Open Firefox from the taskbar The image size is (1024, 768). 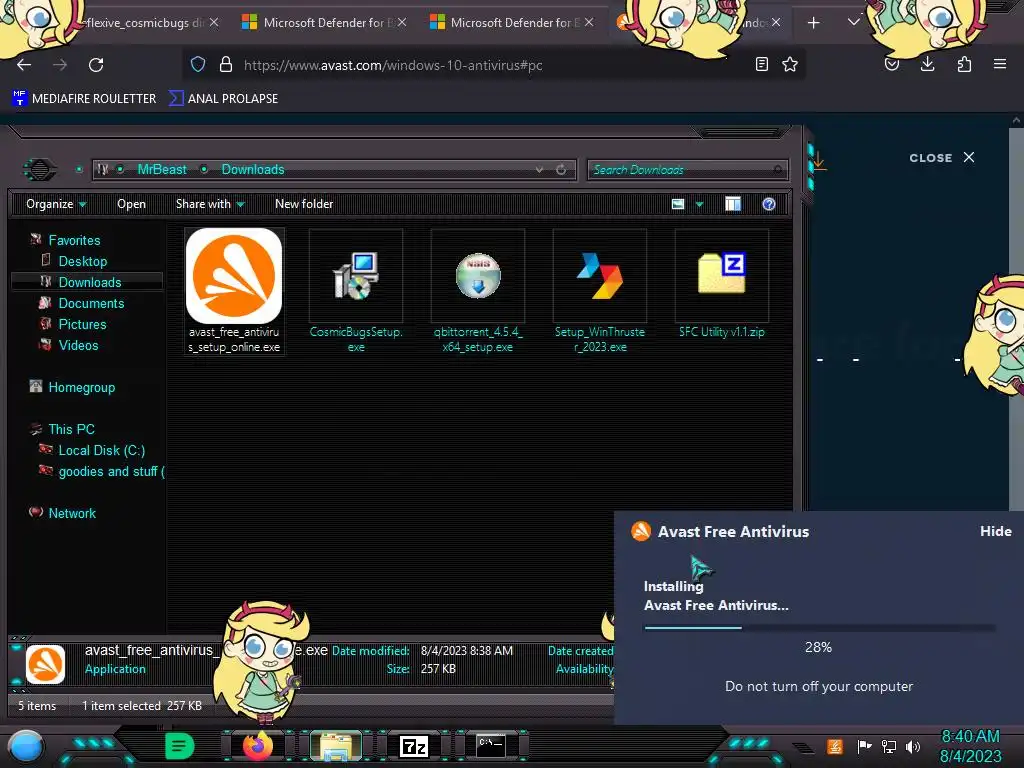click(x=258, y=746)
